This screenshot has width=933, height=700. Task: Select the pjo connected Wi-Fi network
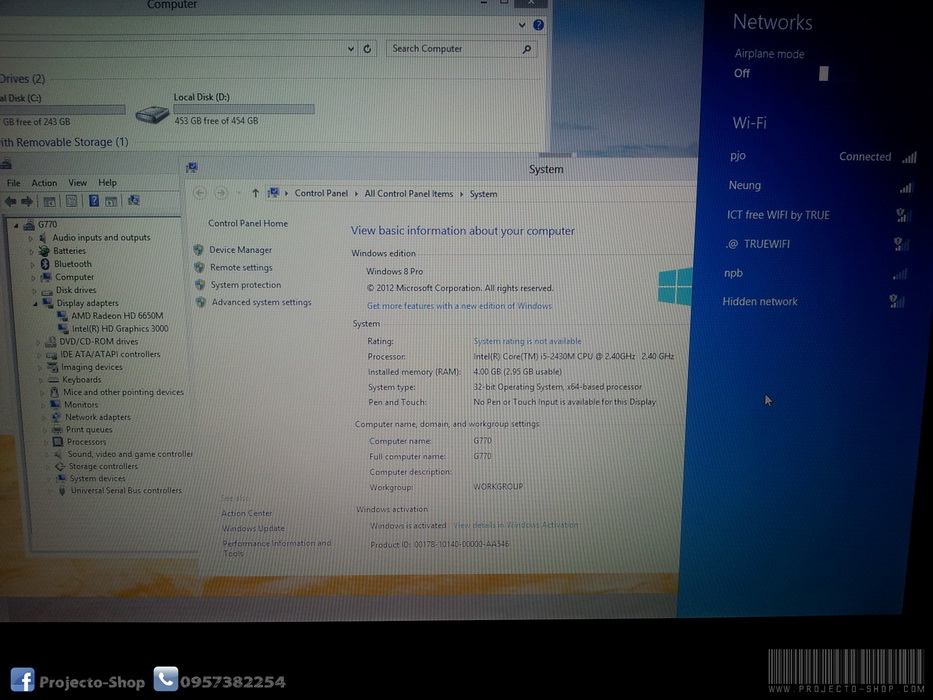(823, 157)
